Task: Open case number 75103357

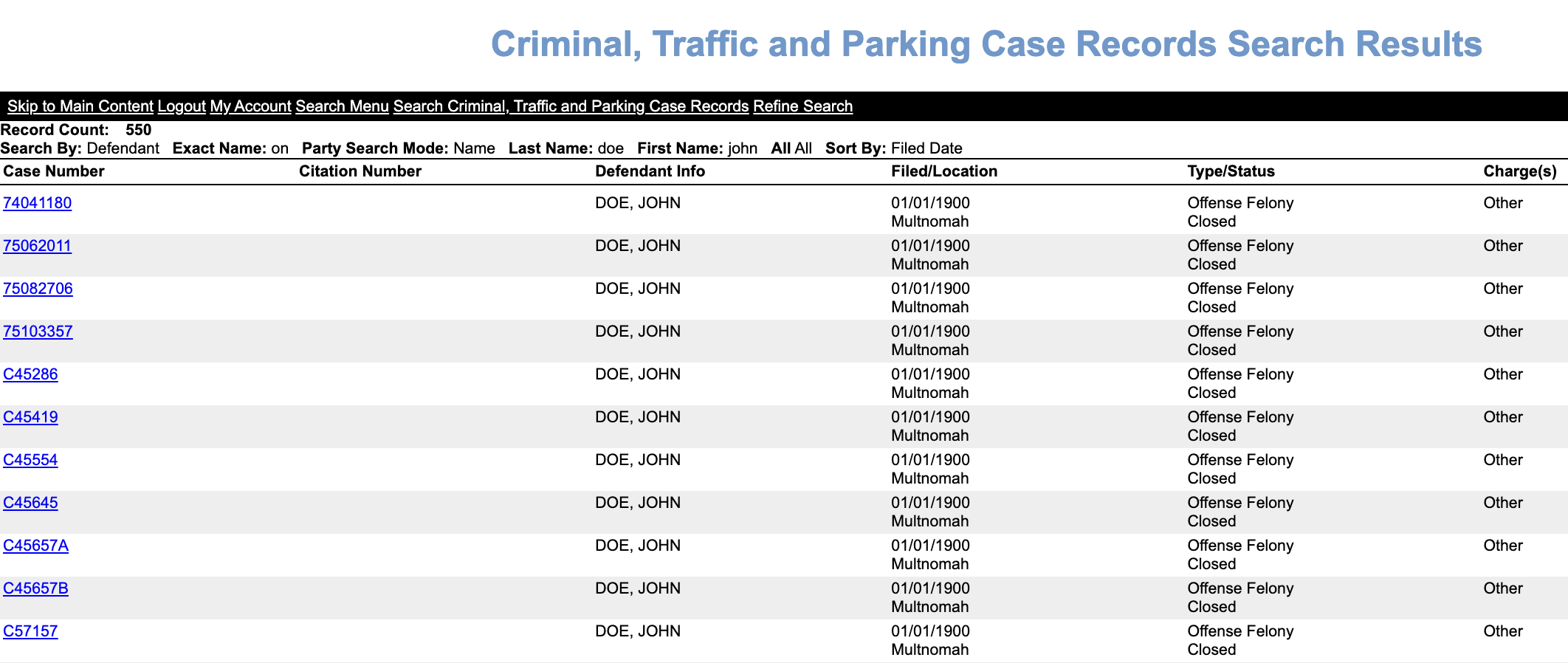Action: click(x=38, y=331)
